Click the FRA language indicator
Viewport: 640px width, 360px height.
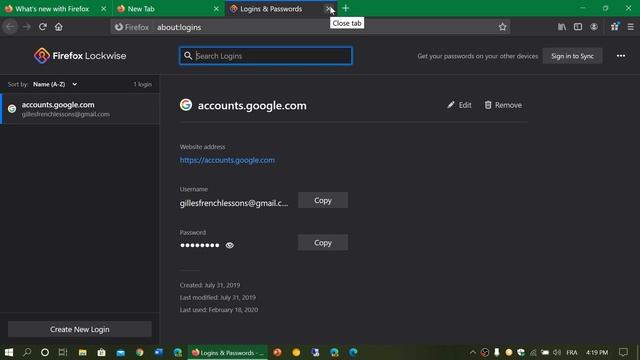click(572, 352)
